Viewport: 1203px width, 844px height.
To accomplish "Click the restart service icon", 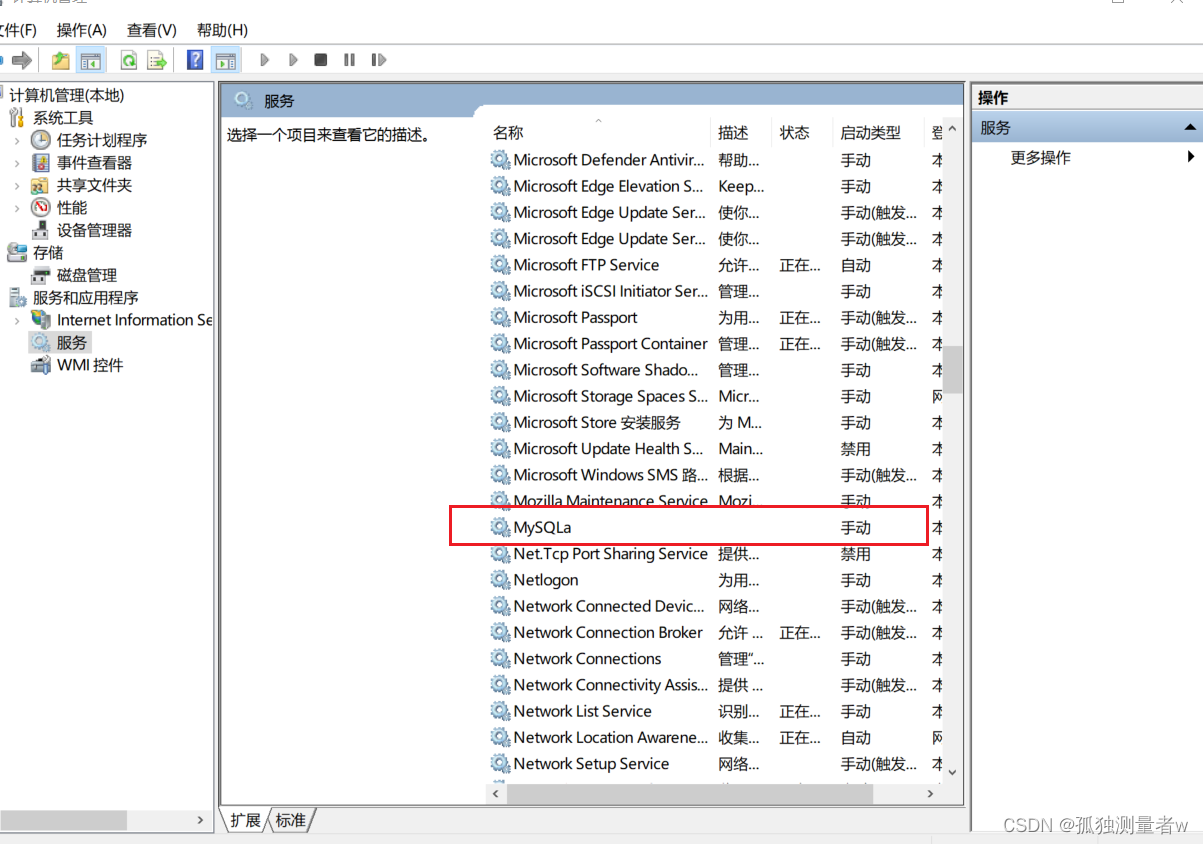I will tap(379, 59).
